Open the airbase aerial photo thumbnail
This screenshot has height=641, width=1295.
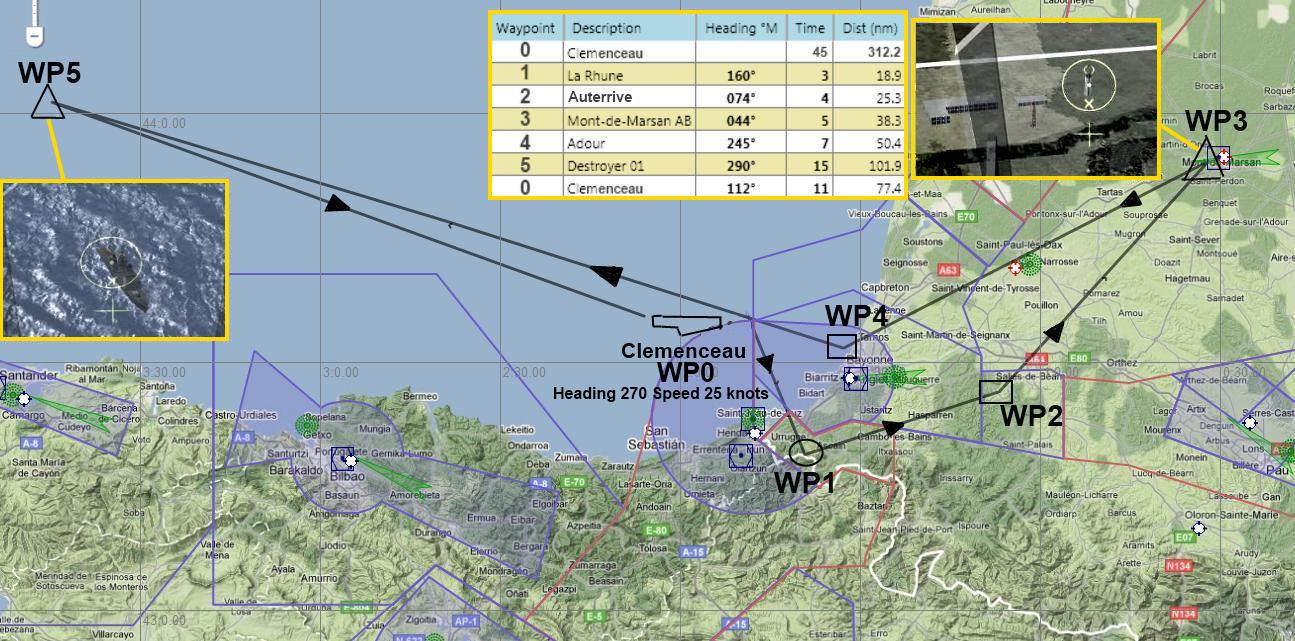1036,99
